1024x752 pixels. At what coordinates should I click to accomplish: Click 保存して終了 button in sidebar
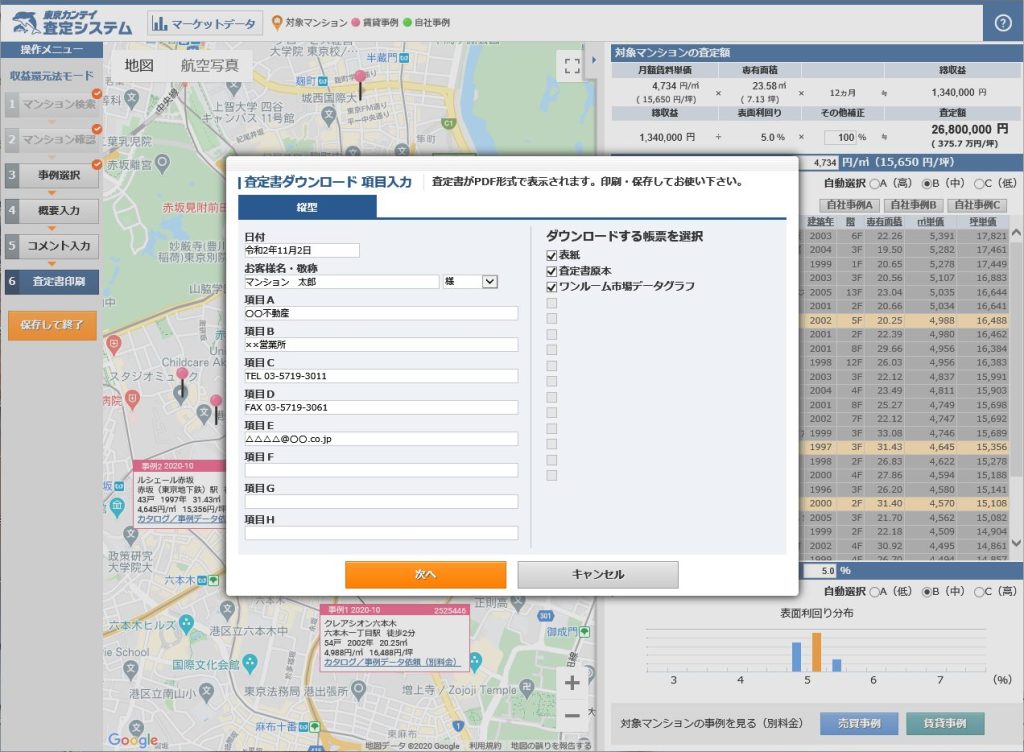tap(52, 325)
